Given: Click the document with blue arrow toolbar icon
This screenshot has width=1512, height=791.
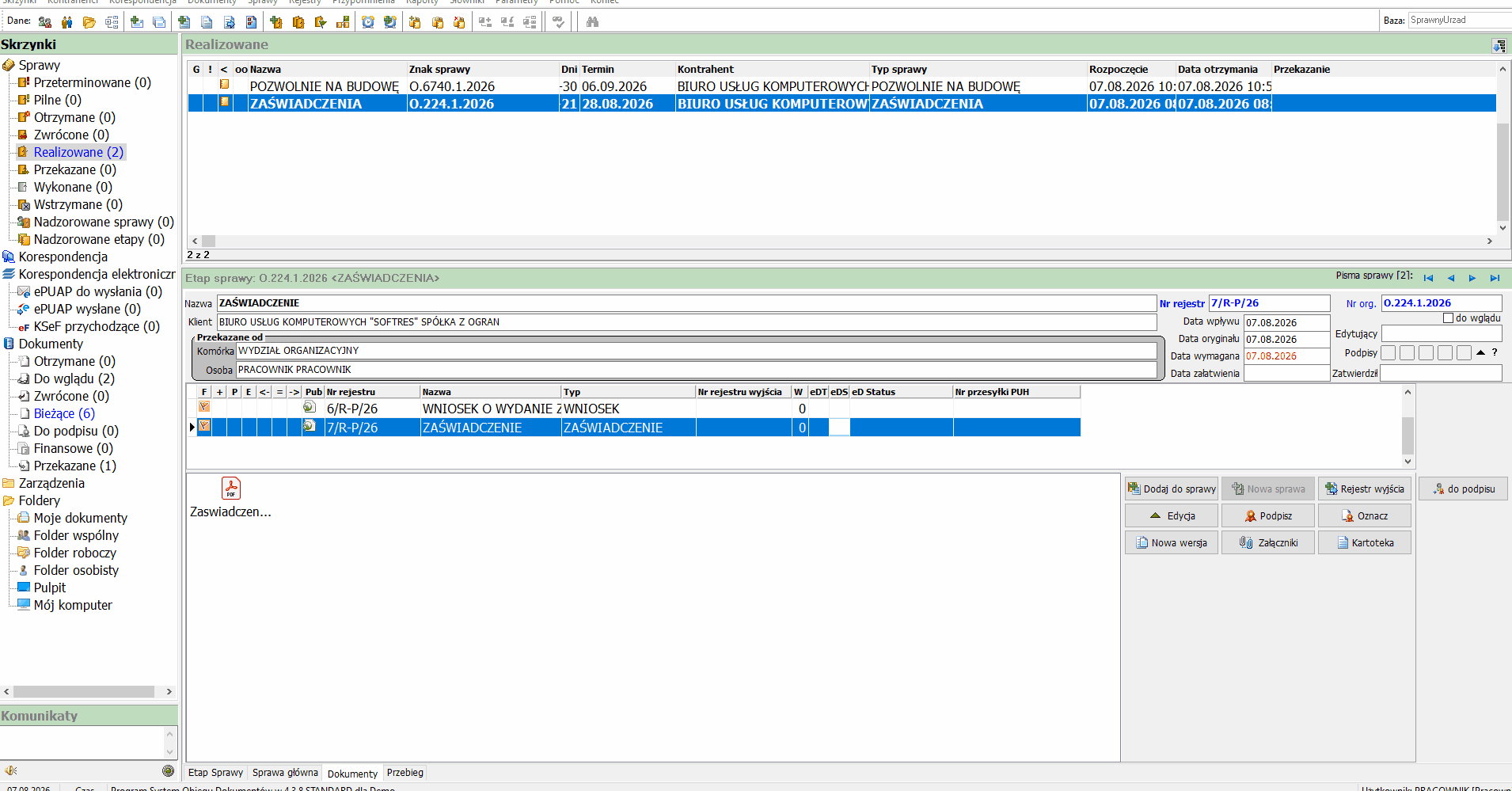Looking at the screenshot, I should [x=229, y=22].
